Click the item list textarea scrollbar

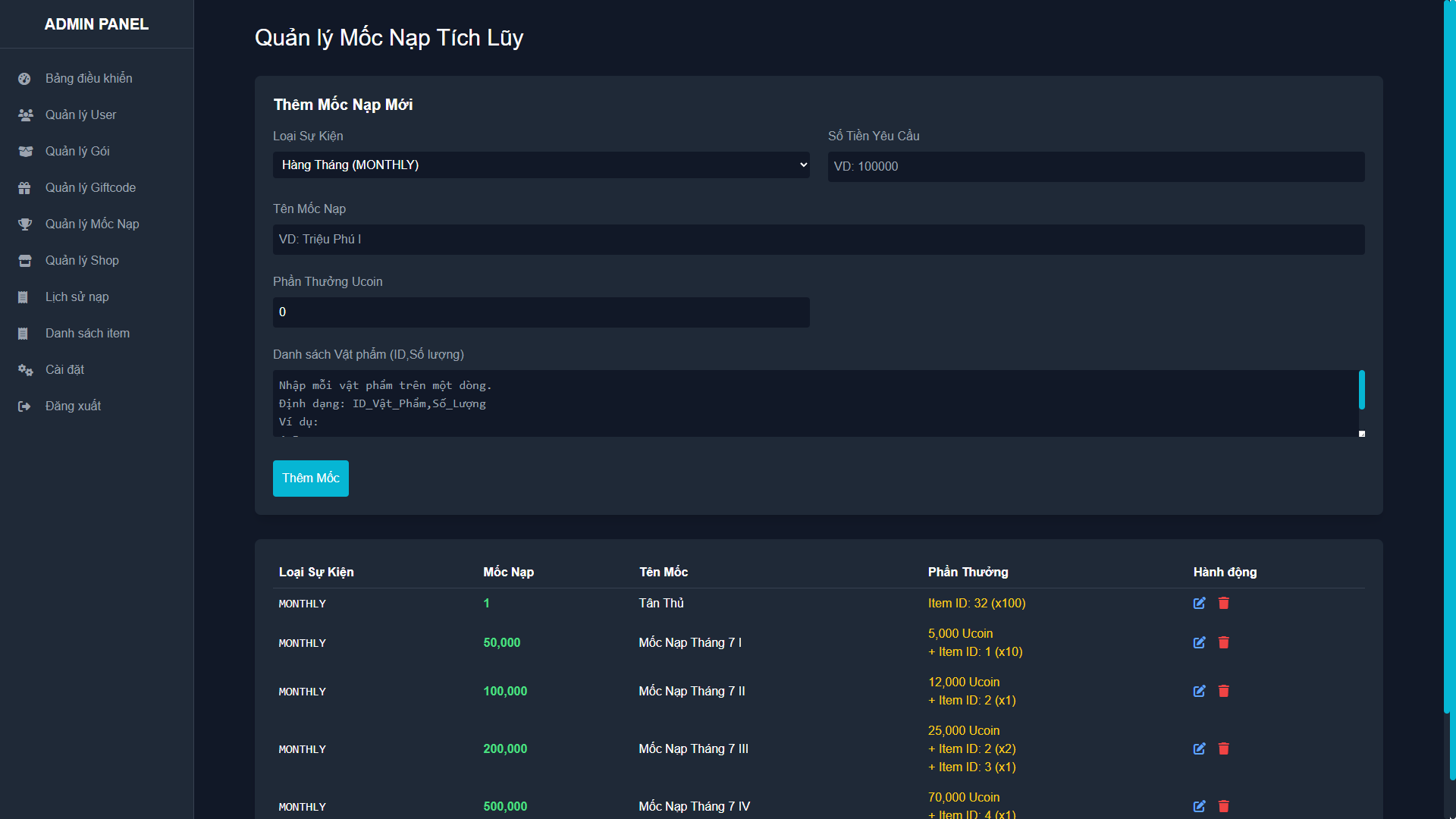(1361, 390)
